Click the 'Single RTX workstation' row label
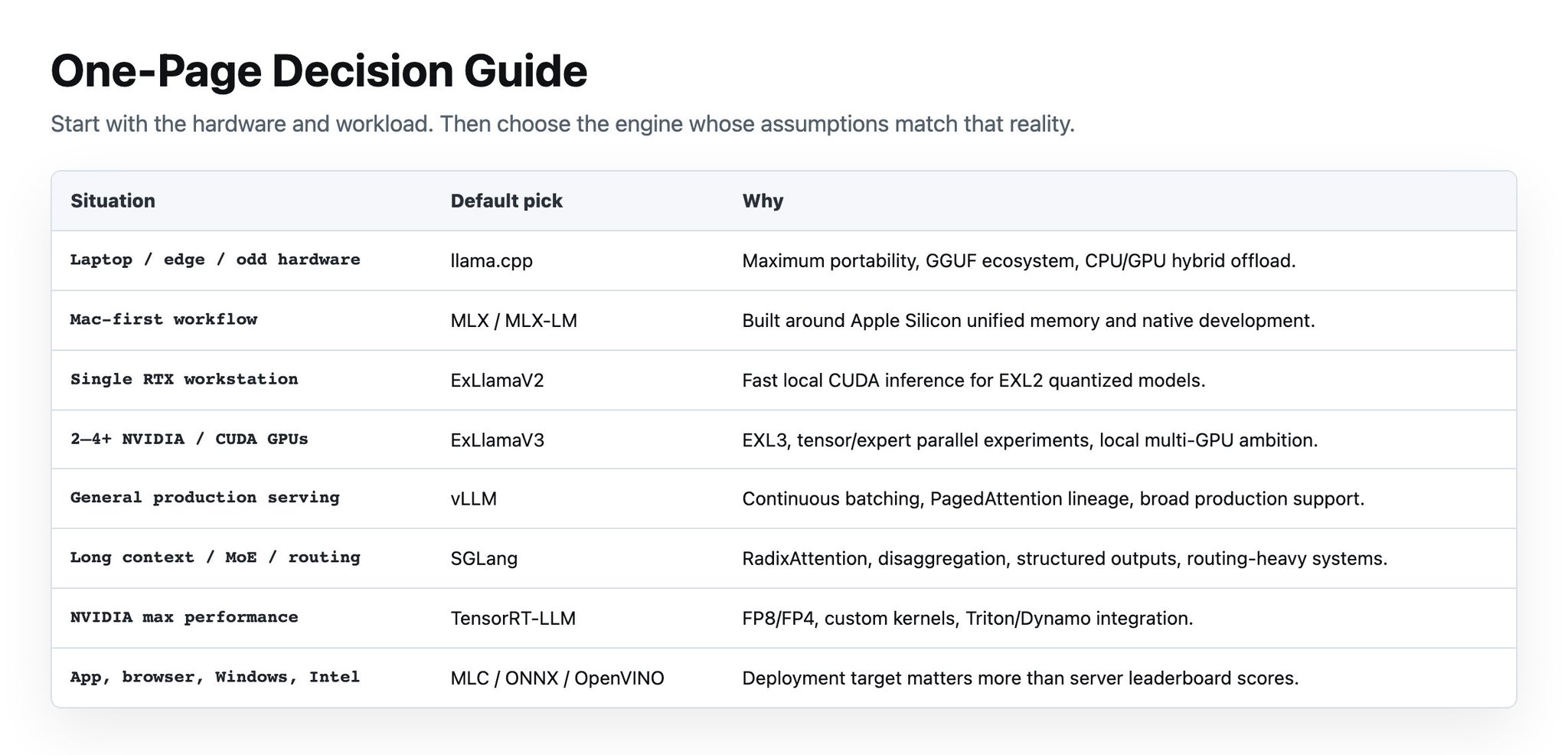The image size is (1568, 755). 184,379
